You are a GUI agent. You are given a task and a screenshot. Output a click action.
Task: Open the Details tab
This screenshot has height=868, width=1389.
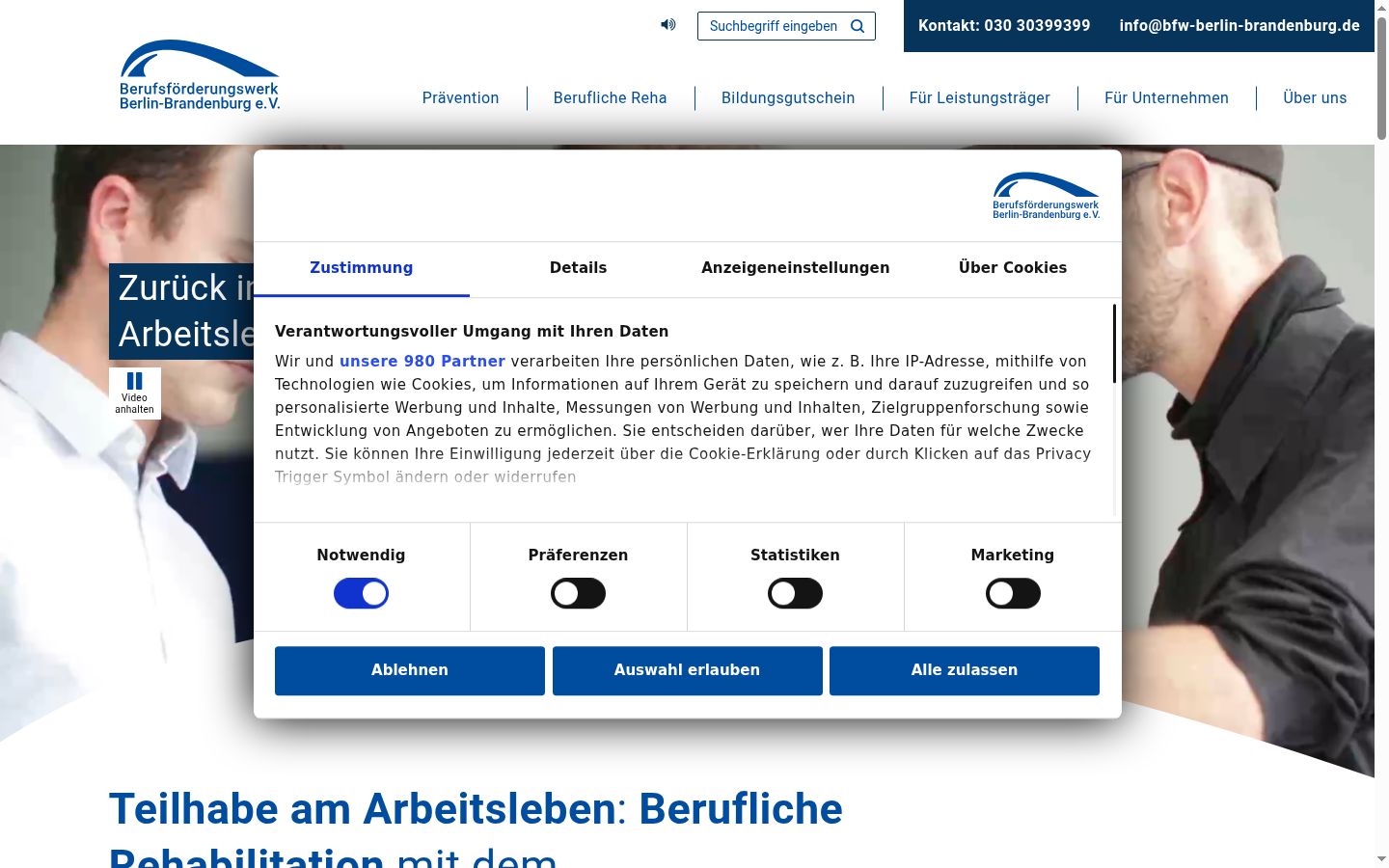point(579,268)
